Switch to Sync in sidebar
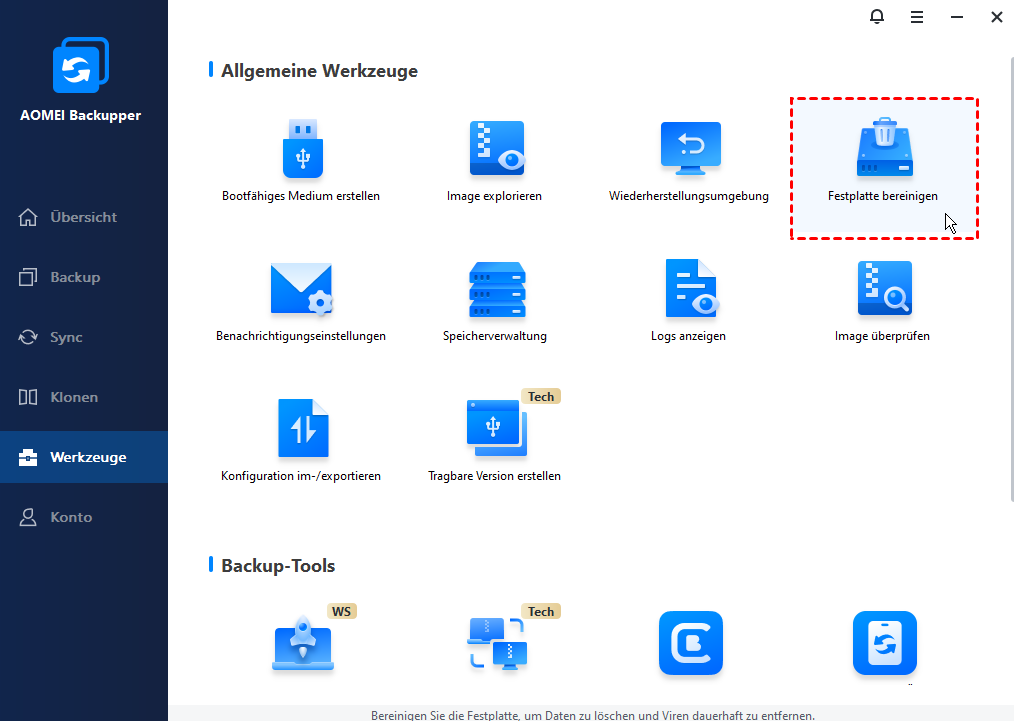 point(84,338)
